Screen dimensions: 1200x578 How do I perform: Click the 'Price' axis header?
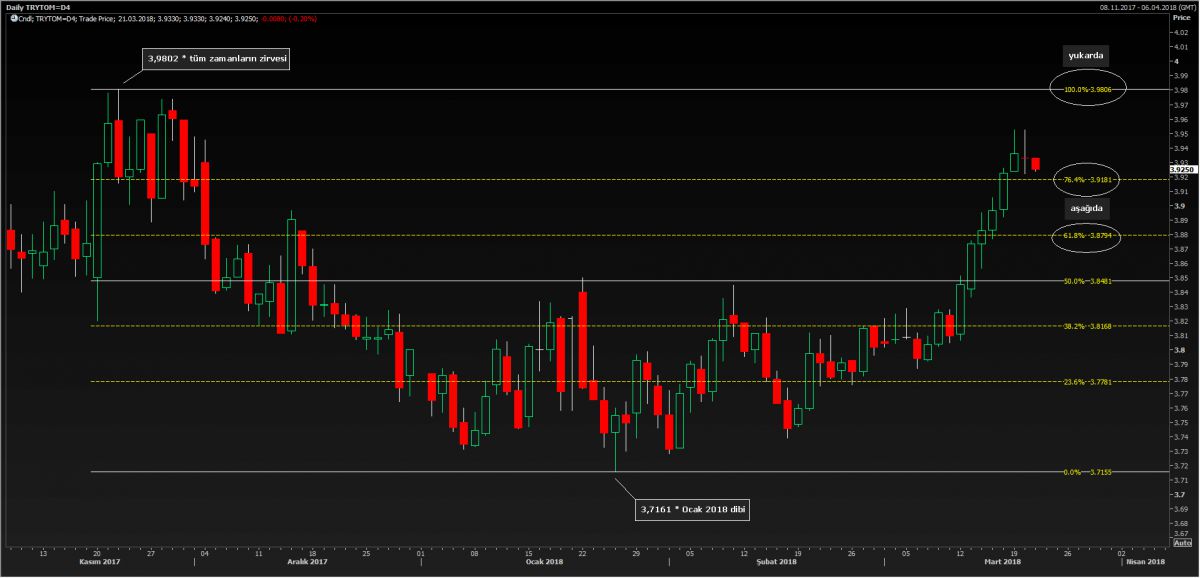click(x=1181, y=19)
